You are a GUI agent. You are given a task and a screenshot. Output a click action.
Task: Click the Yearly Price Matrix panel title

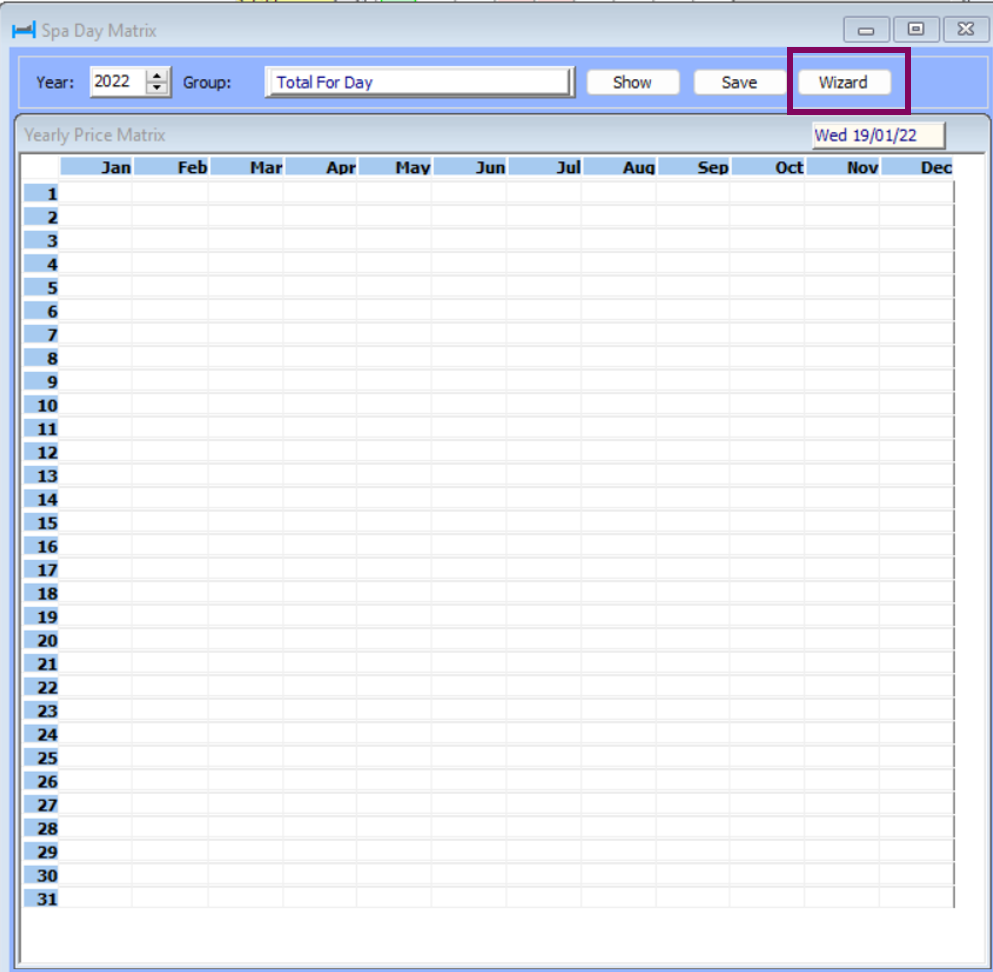point(94,135)
